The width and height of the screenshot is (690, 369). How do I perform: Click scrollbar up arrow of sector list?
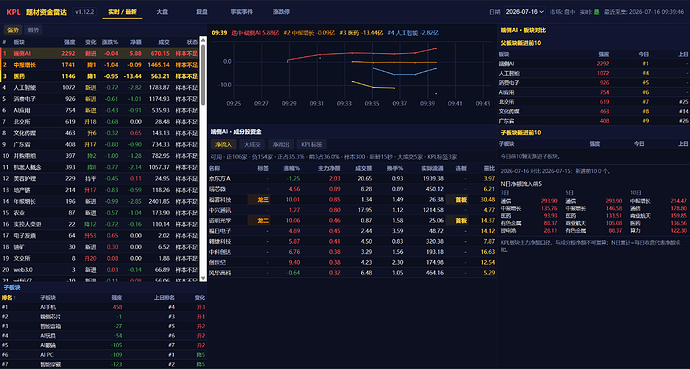click(203, 40)
